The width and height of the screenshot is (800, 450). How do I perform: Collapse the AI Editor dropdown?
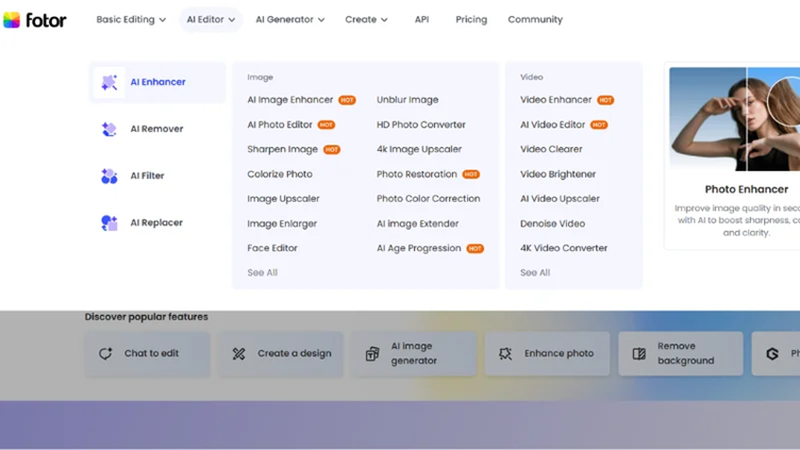click(211, 19)
